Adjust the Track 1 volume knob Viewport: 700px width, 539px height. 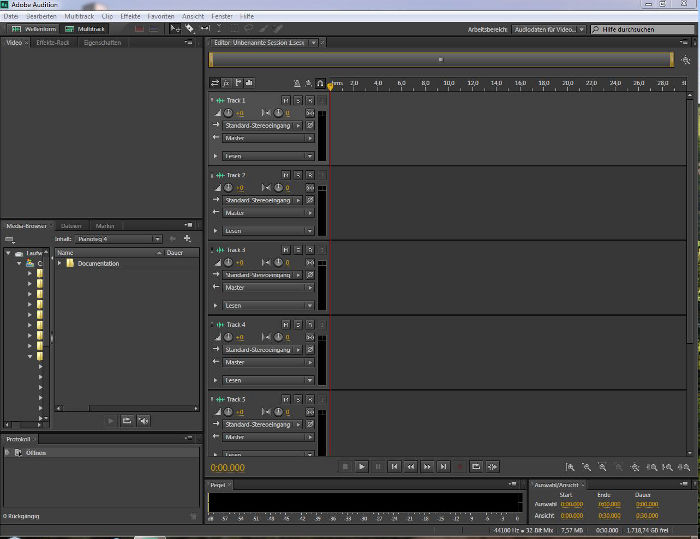point(228,113)
